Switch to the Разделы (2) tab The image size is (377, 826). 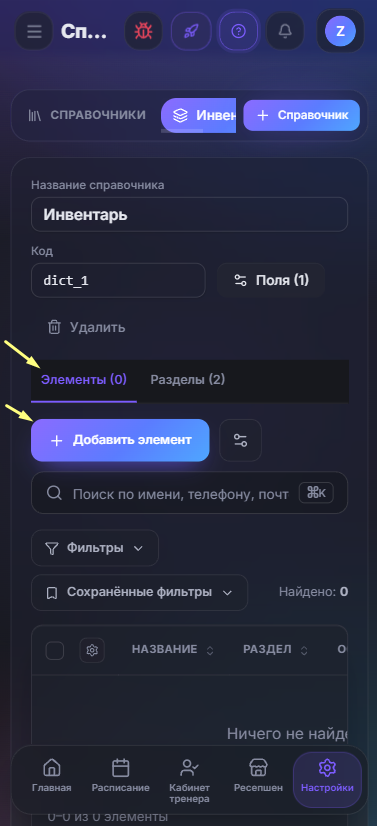[187, 379]
